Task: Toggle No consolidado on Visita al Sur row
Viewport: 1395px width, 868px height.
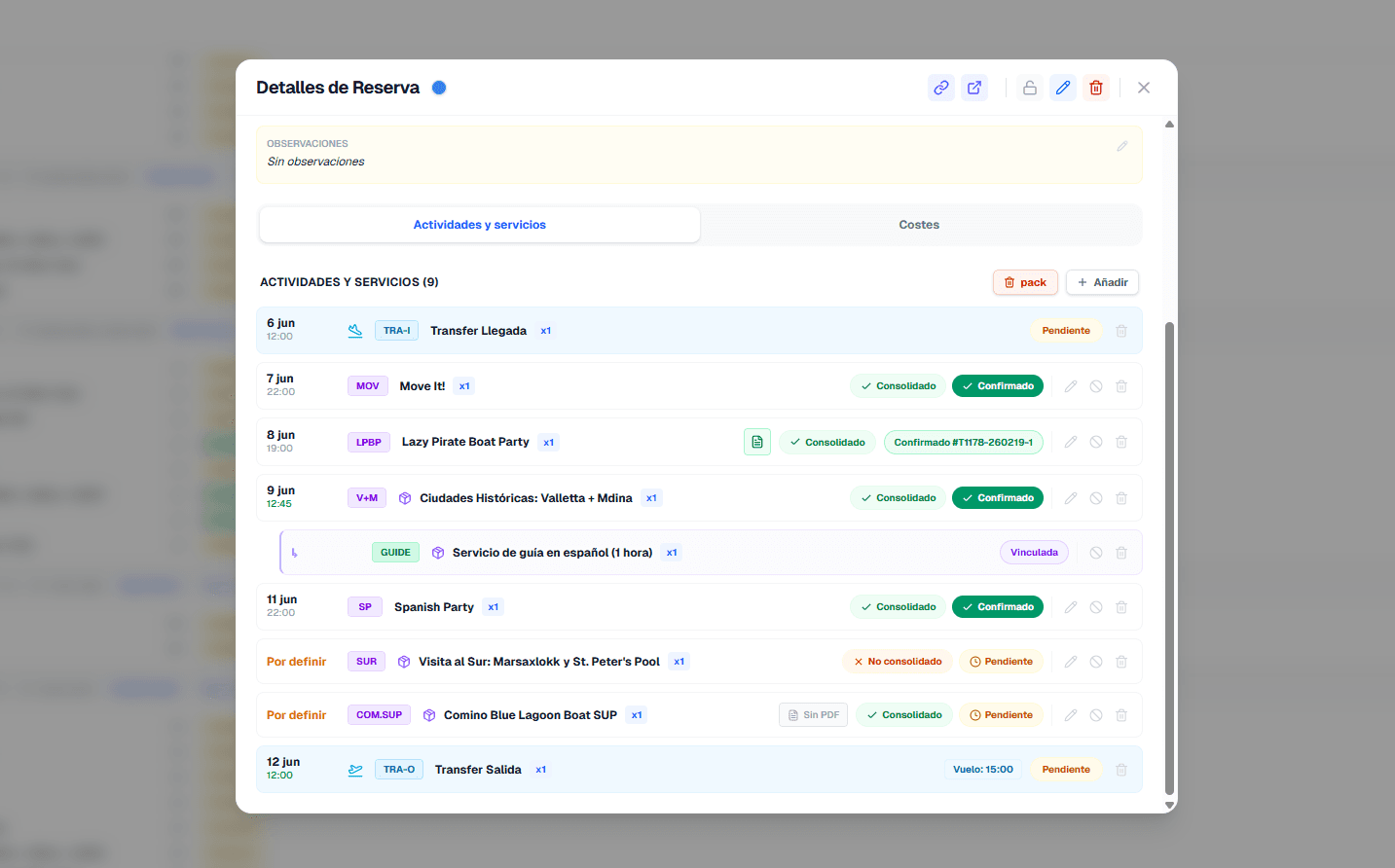Action: coord(897,661)
